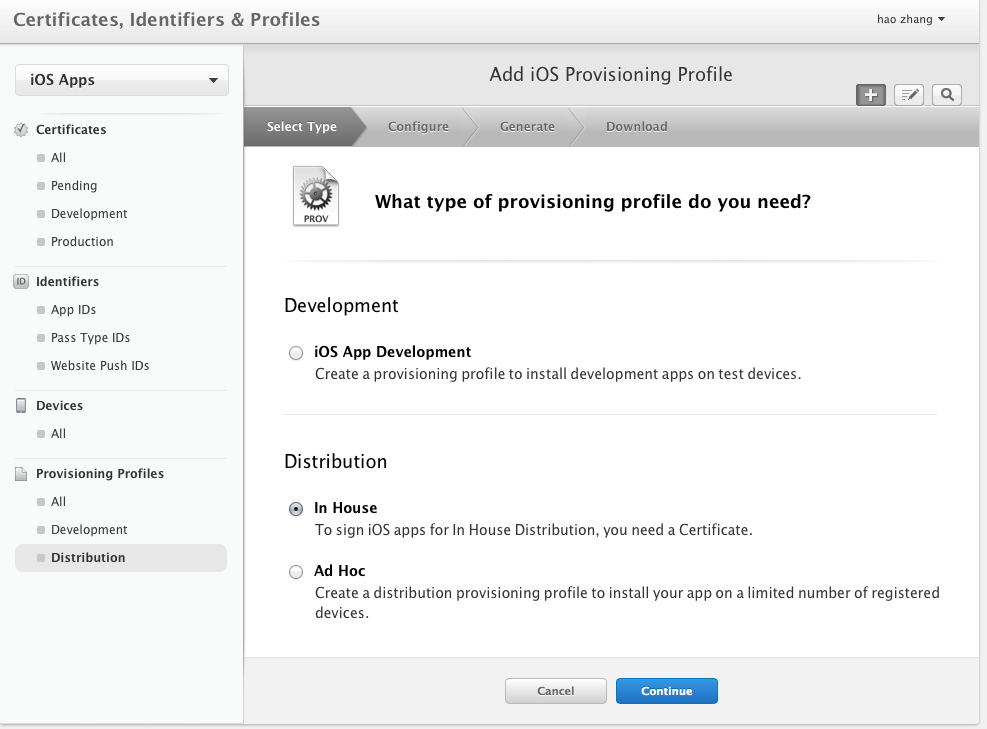The height and width of the screenshot is (729, 987).
Task: Click the Provisioning Profiles document icon
Action: click(21, 474)
